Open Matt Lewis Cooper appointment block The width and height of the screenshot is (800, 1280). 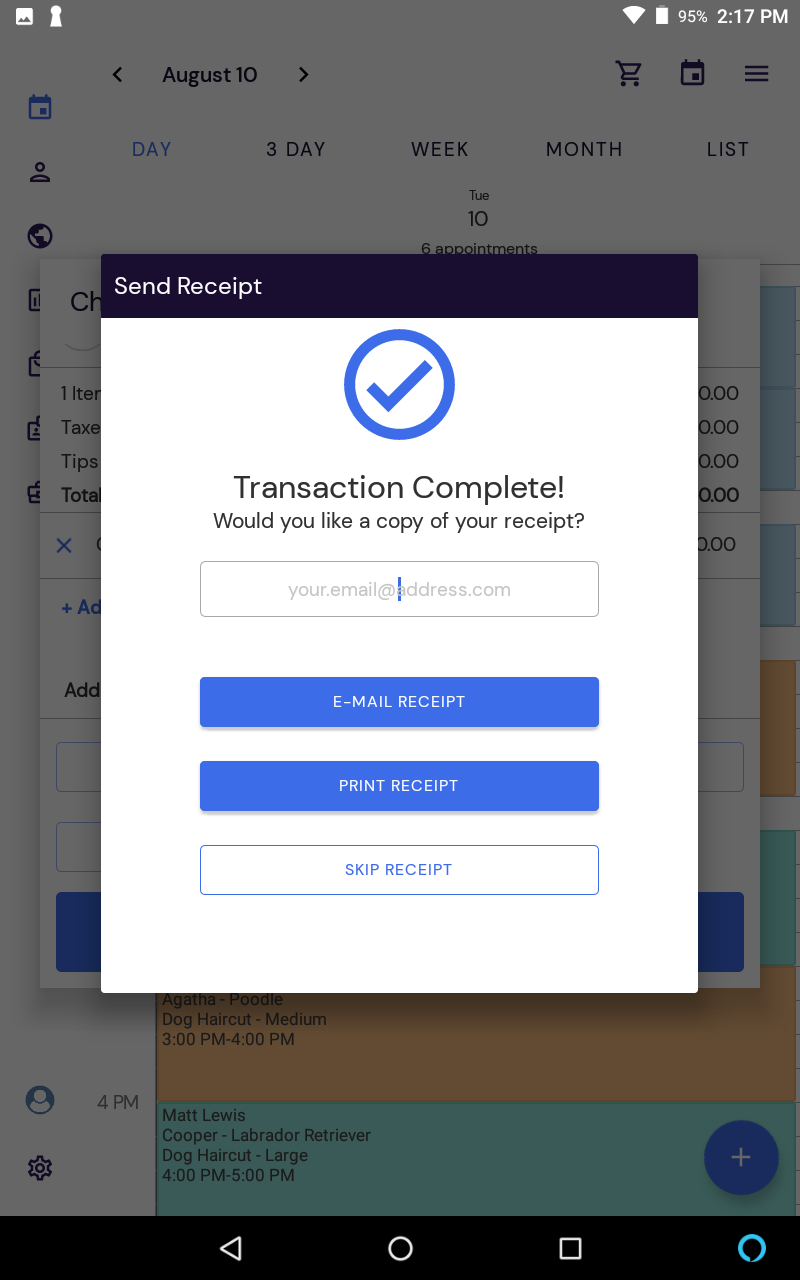coord(478,1158)
